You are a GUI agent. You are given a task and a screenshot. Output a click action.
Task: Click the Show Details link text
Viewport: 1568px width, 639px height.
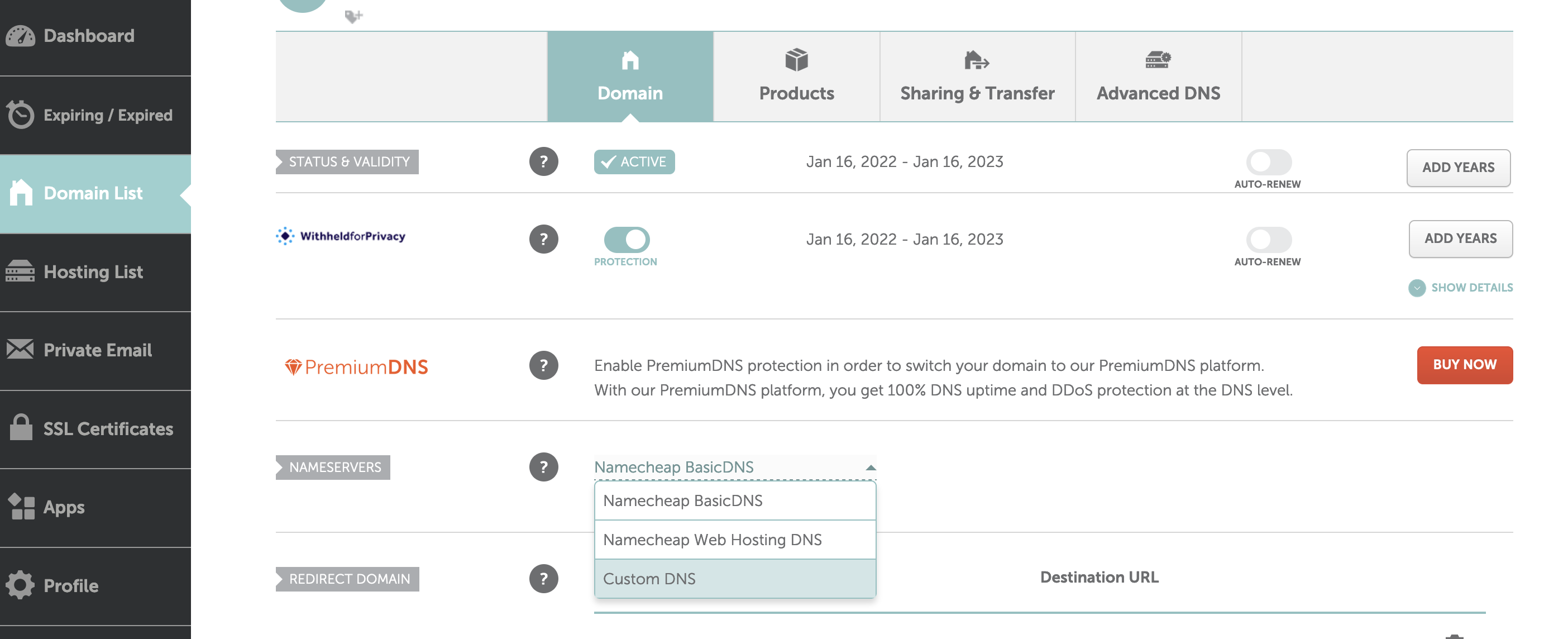(1472, 288)
